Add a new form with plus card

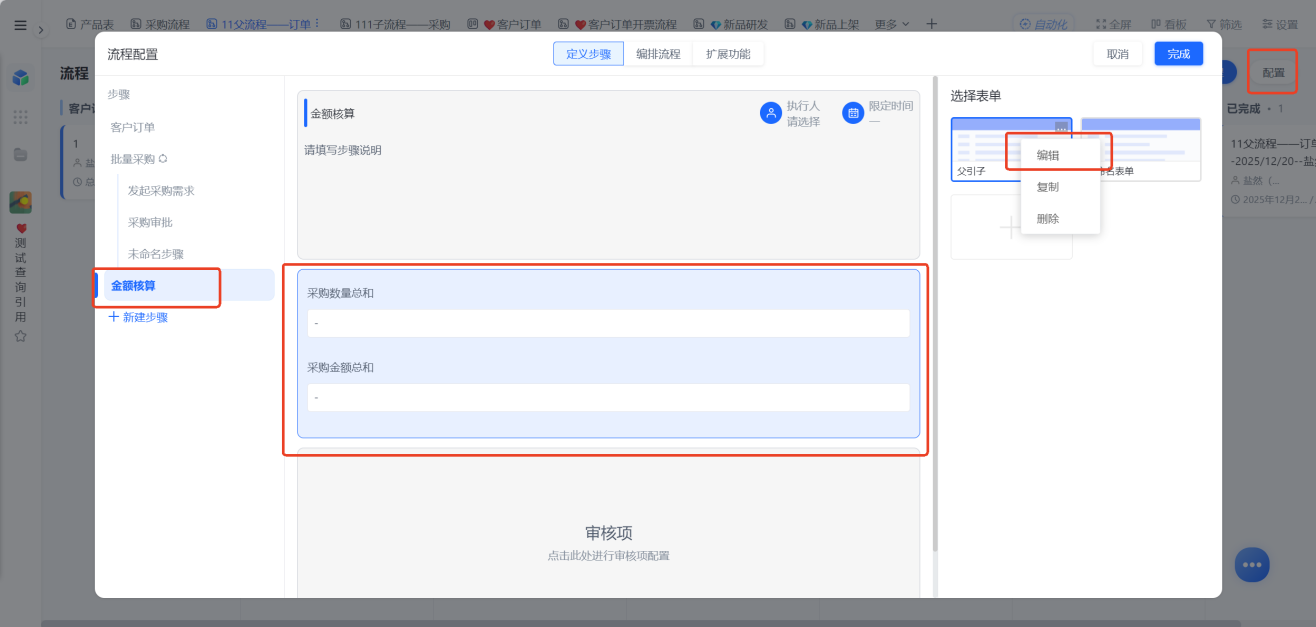tap(1011, 227)
